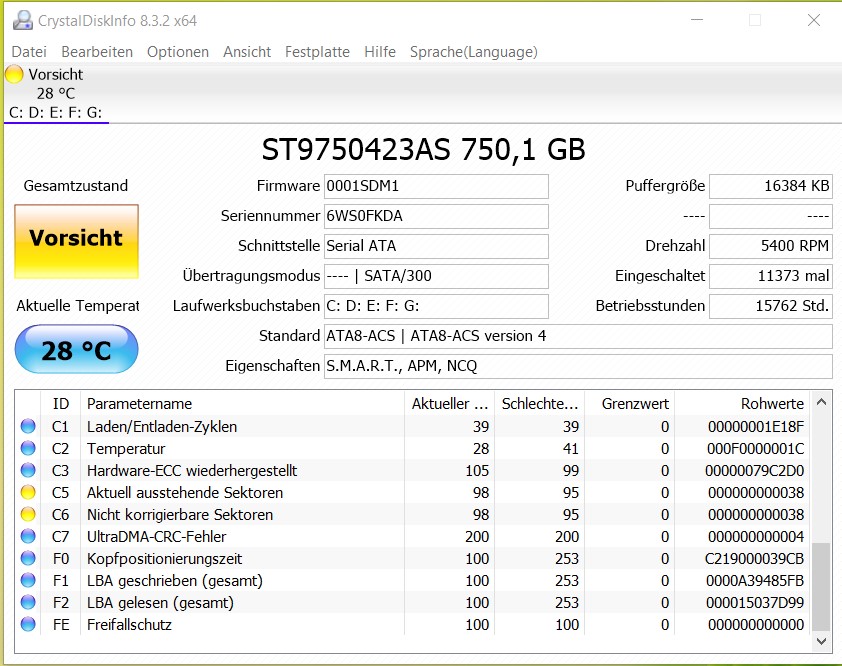The image size is (842, 666).
Task: Select the Freifallschutz row name
Action: pyautogui.click(x=129, y=625)
